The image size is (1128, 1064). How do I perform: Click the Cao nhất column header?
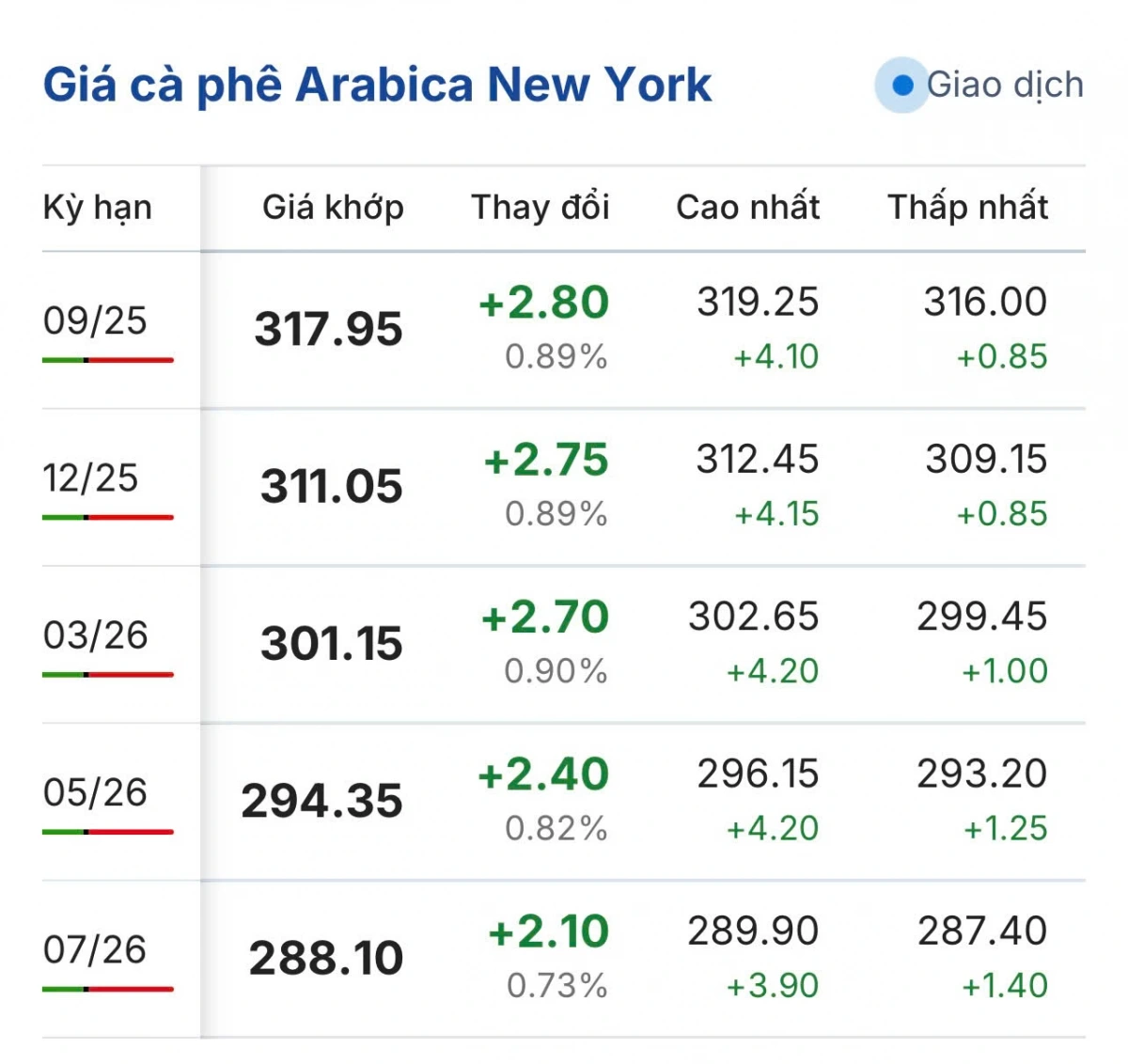(x=747, y=207)
